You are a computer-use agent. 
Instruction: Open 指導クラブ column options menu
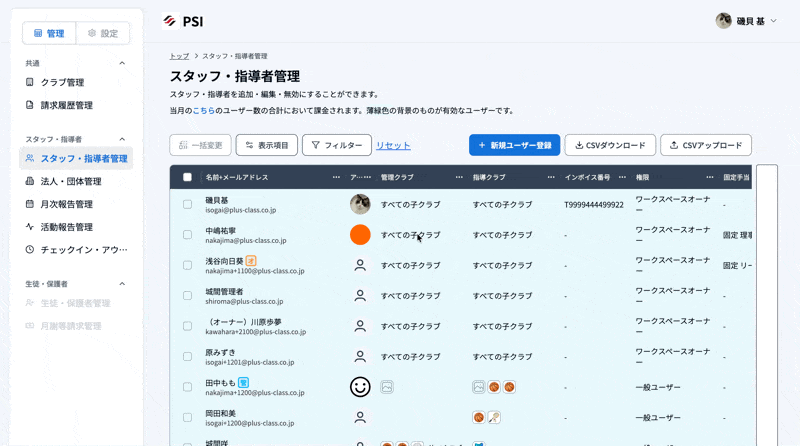tap(551, 177)
